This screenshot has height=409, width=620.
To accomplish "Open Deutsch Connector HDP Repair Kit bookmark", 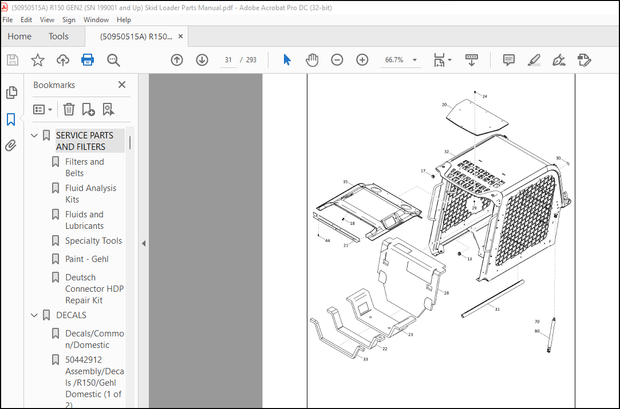I will 95,288.
